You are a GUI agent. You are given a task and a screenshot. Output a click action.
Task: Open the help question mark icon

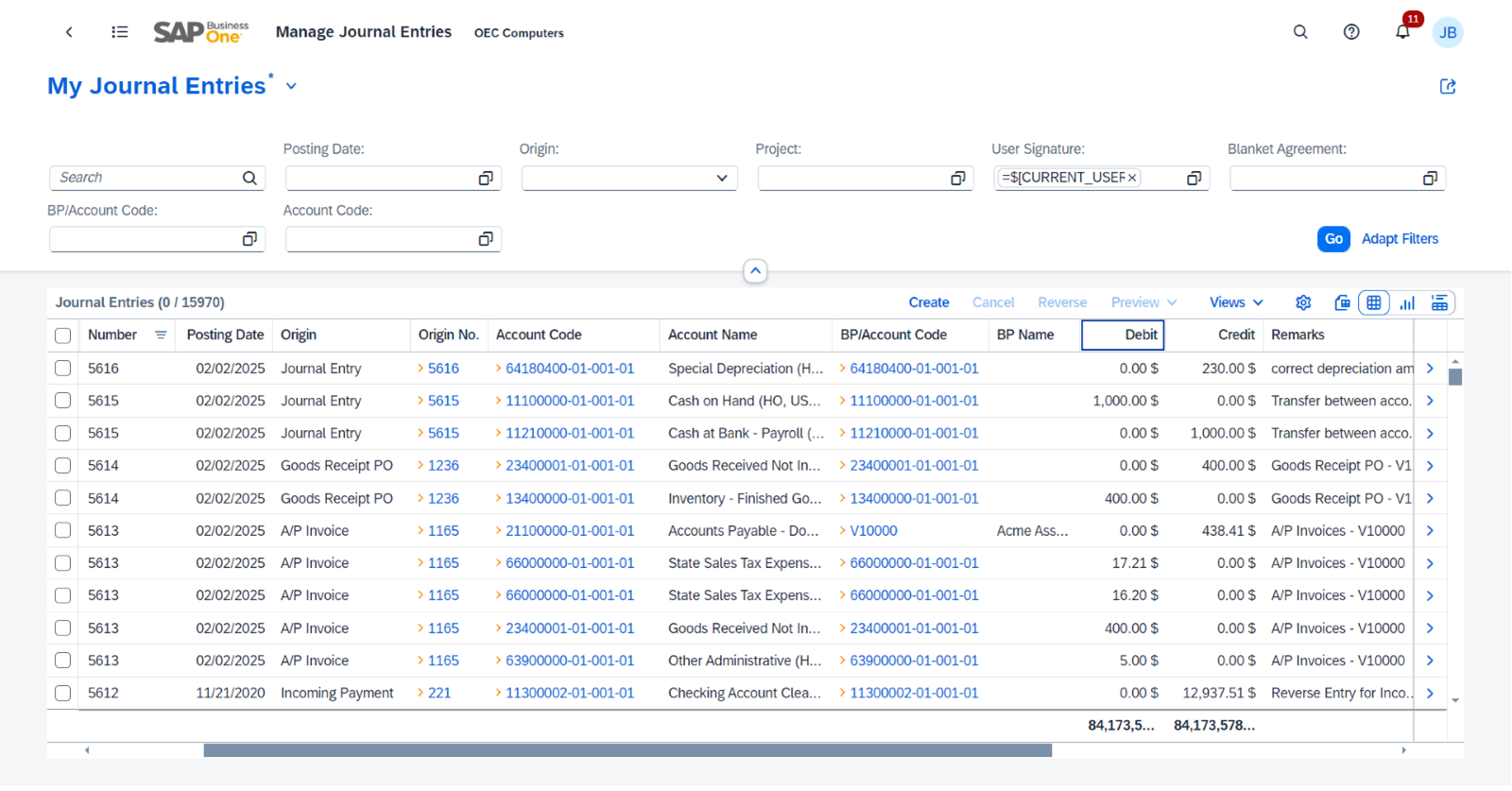(x=1351, y=32)
